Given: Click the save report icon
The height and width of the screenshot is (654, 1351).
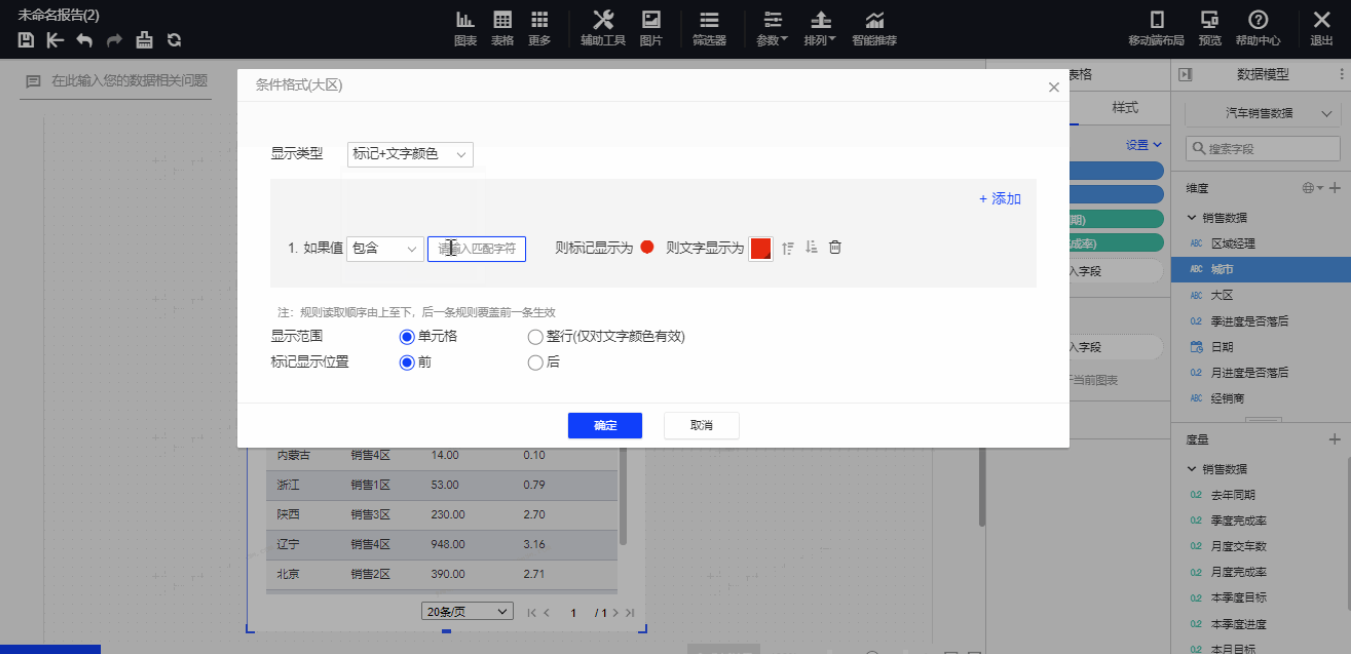Looking at the screenshot, I should (x=26, y=40).
